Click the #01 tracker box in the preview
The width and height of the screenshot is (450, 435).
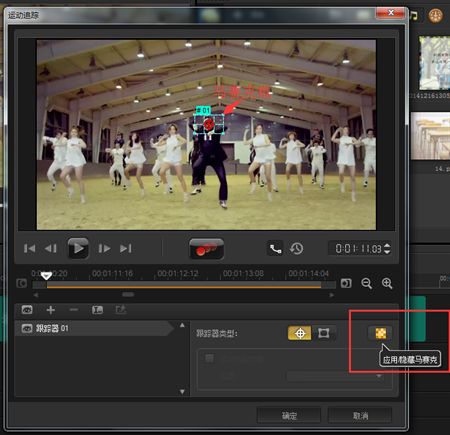point(209,123)
